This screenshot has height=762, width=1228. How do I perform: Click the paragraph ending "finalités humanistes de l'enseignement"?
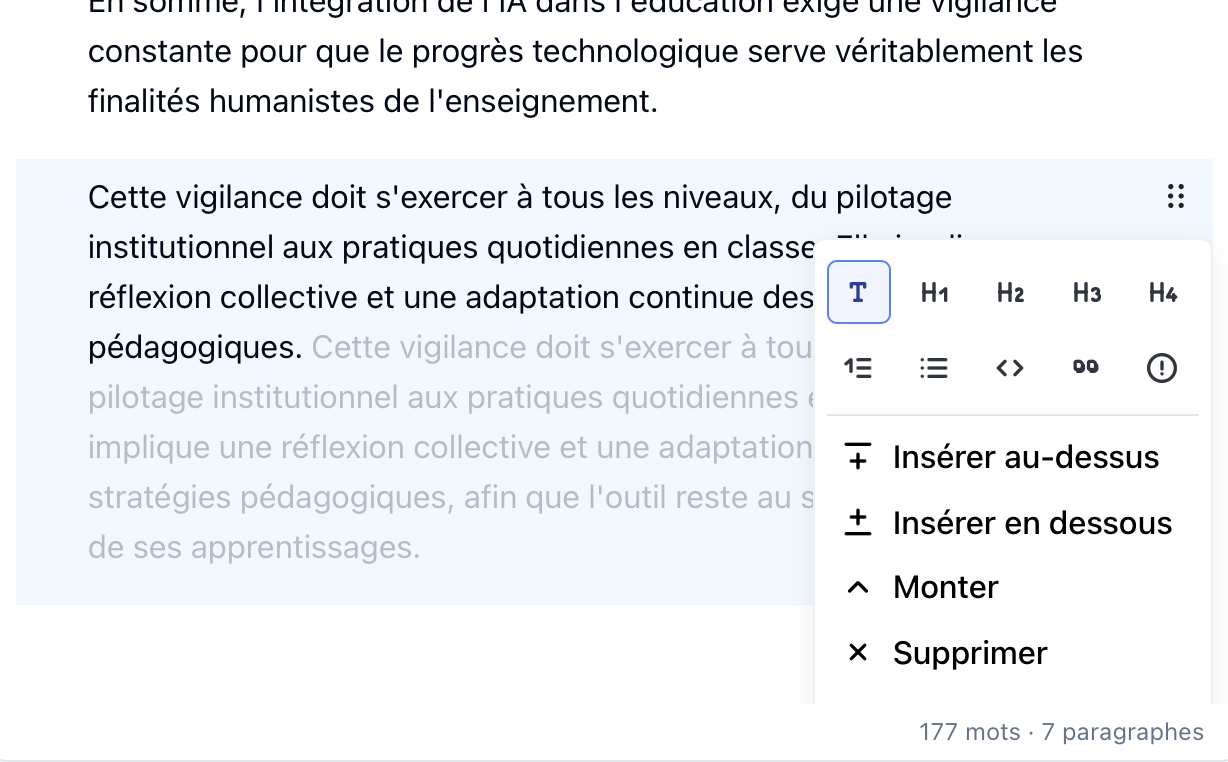tap(372, 101)
